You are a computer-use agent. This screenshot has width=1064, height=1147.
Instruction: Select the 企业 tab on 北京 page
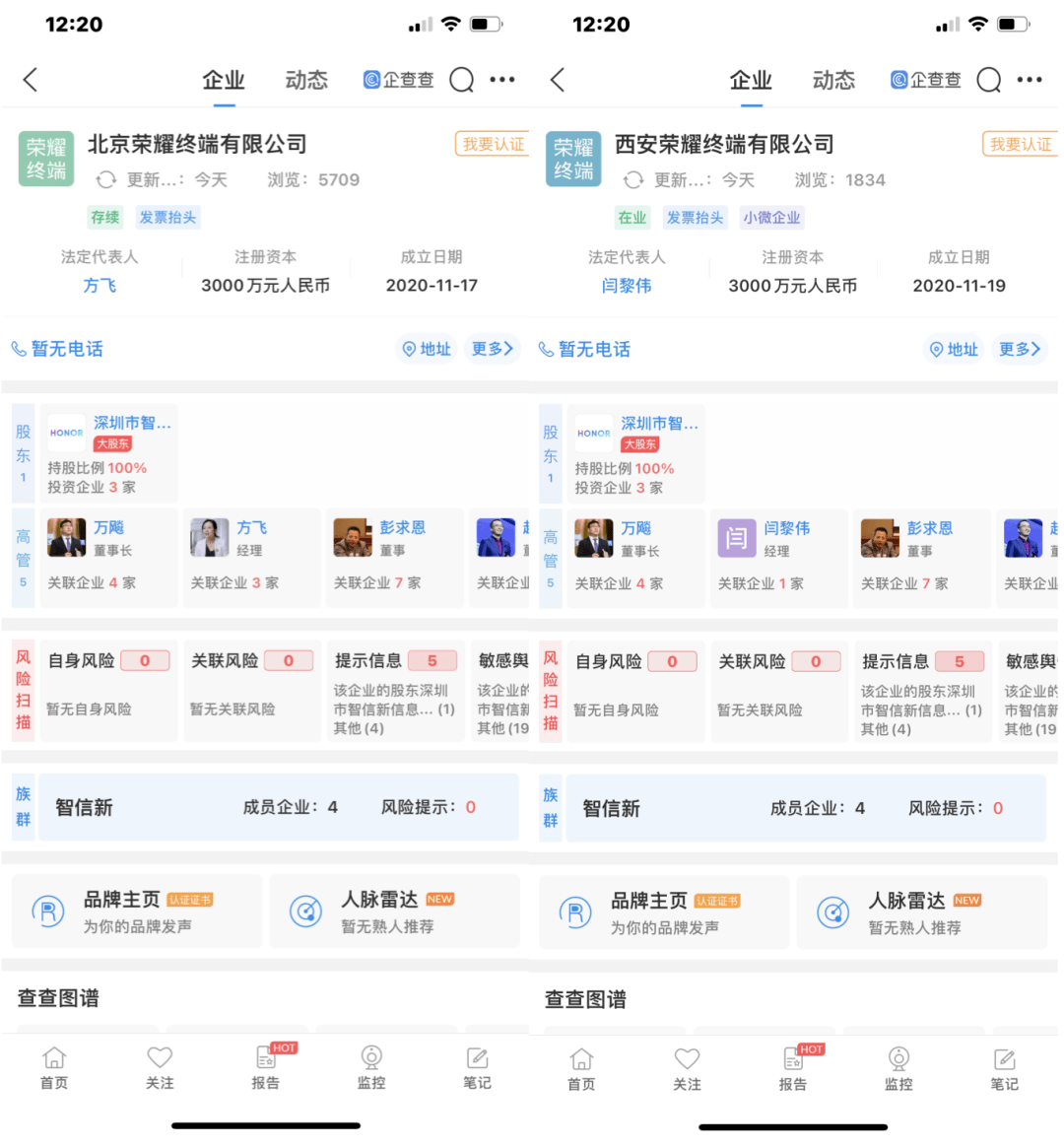click(224, 80)
